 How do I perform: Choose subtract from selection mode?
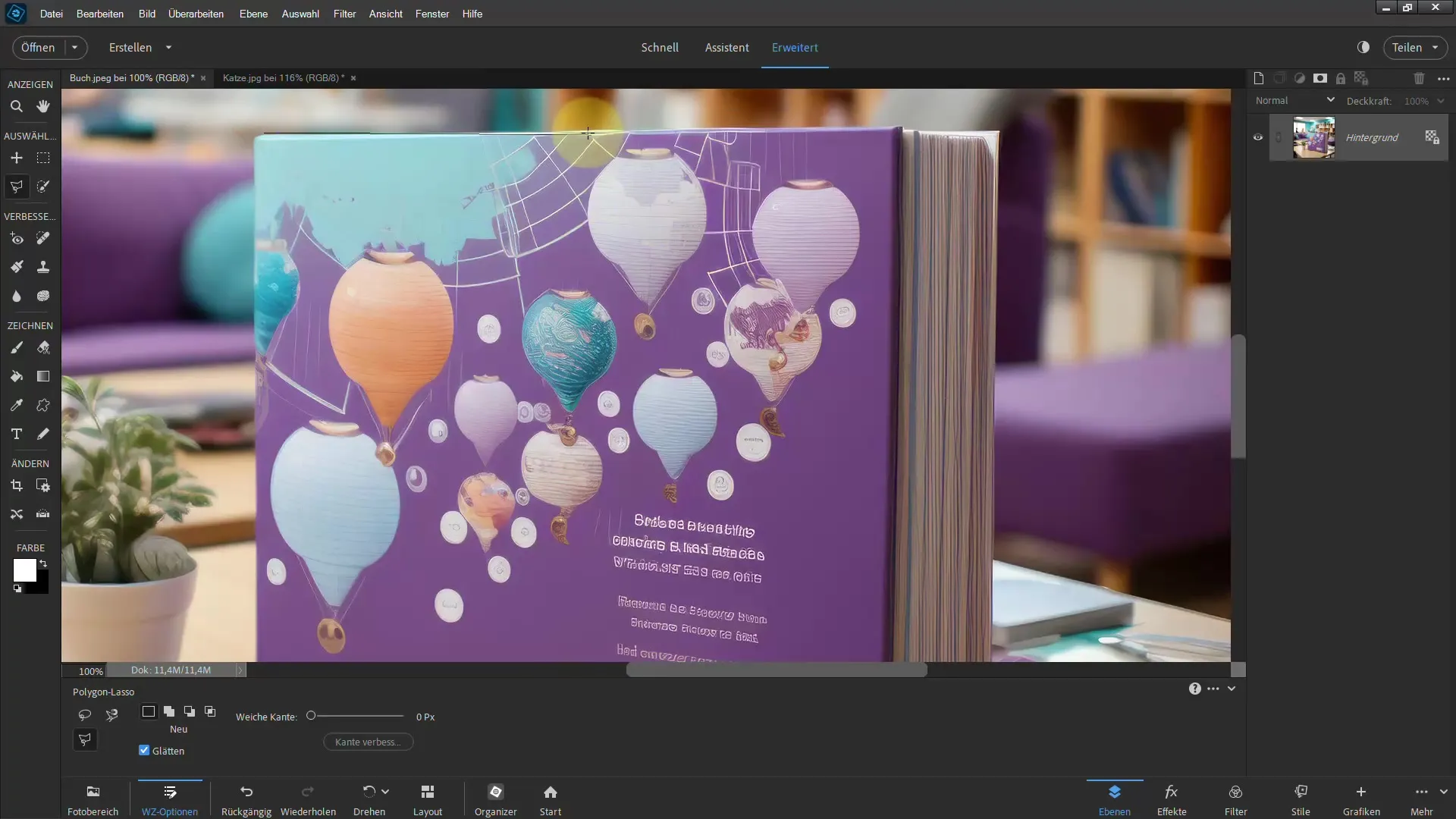coord(190,711)
